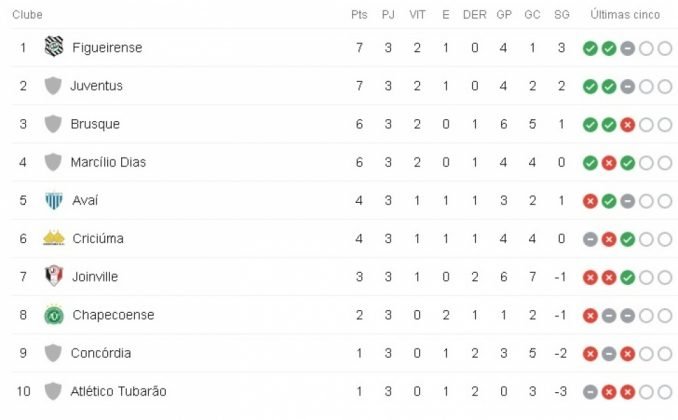678x420 pixels.
Task: Click Criciúma's first gray draw marker
Action: [590, 239]
